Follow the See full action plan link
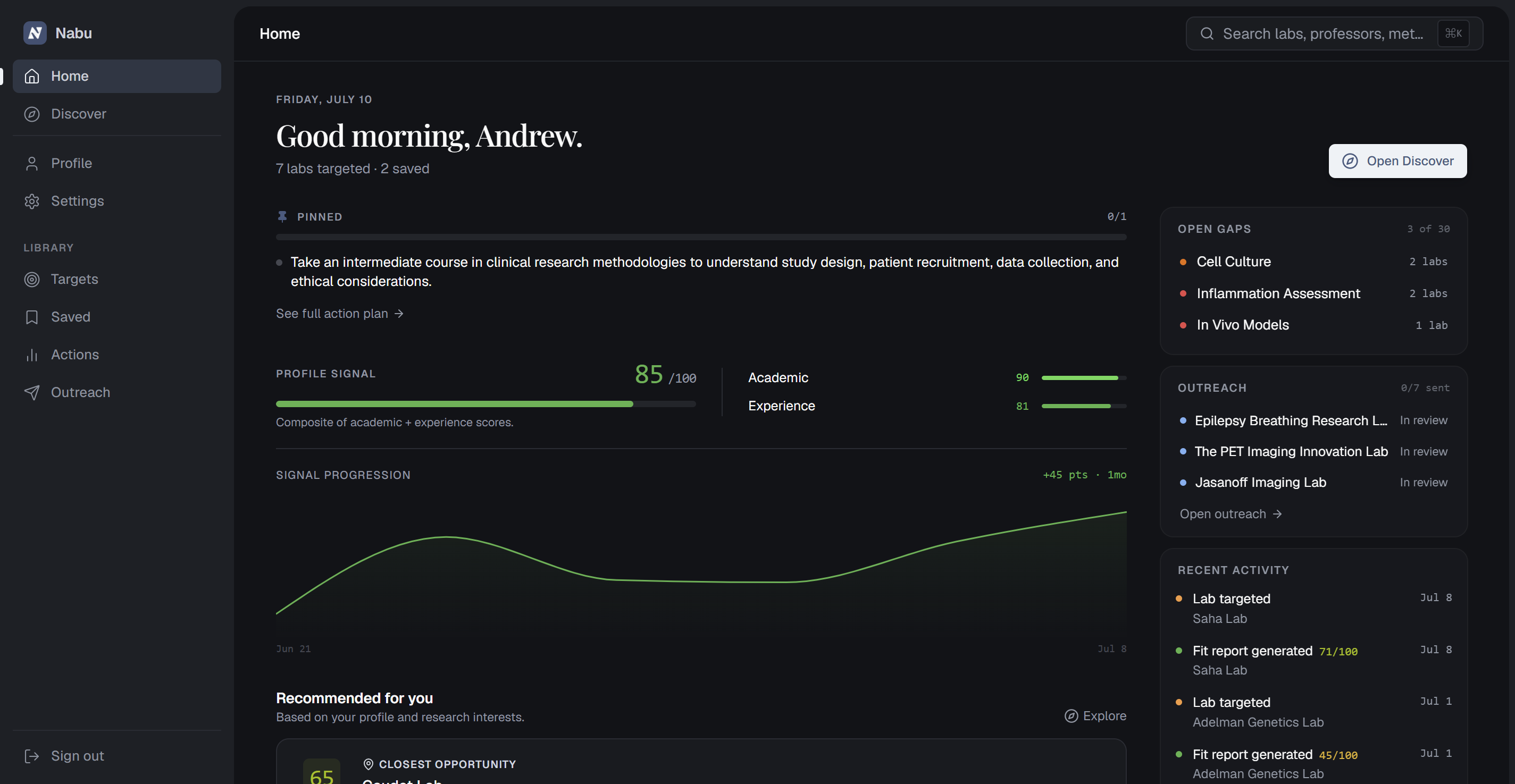This screenshot has height=784, width=1515. tap(340, 314)
